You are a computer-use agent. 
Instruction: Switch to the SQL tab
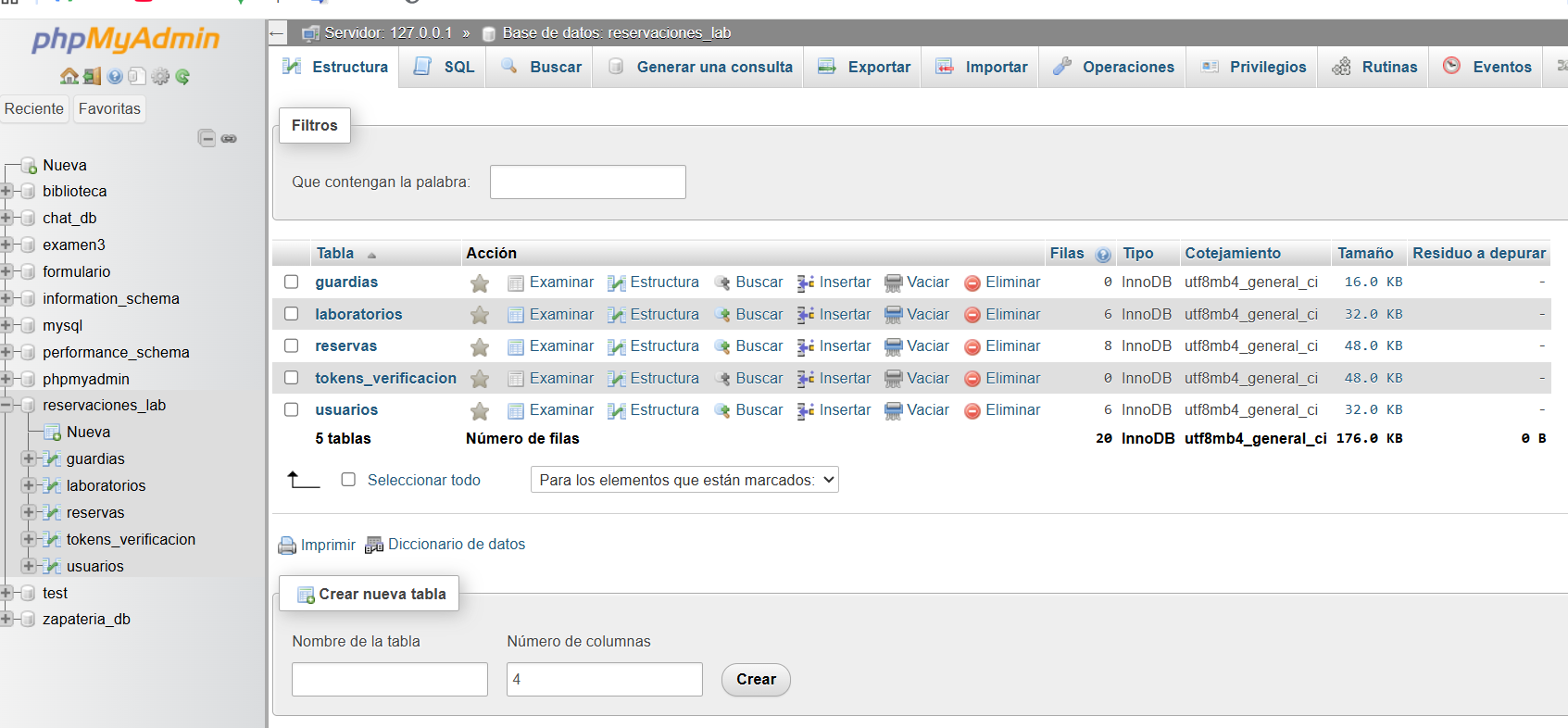(x=444, y=67)
